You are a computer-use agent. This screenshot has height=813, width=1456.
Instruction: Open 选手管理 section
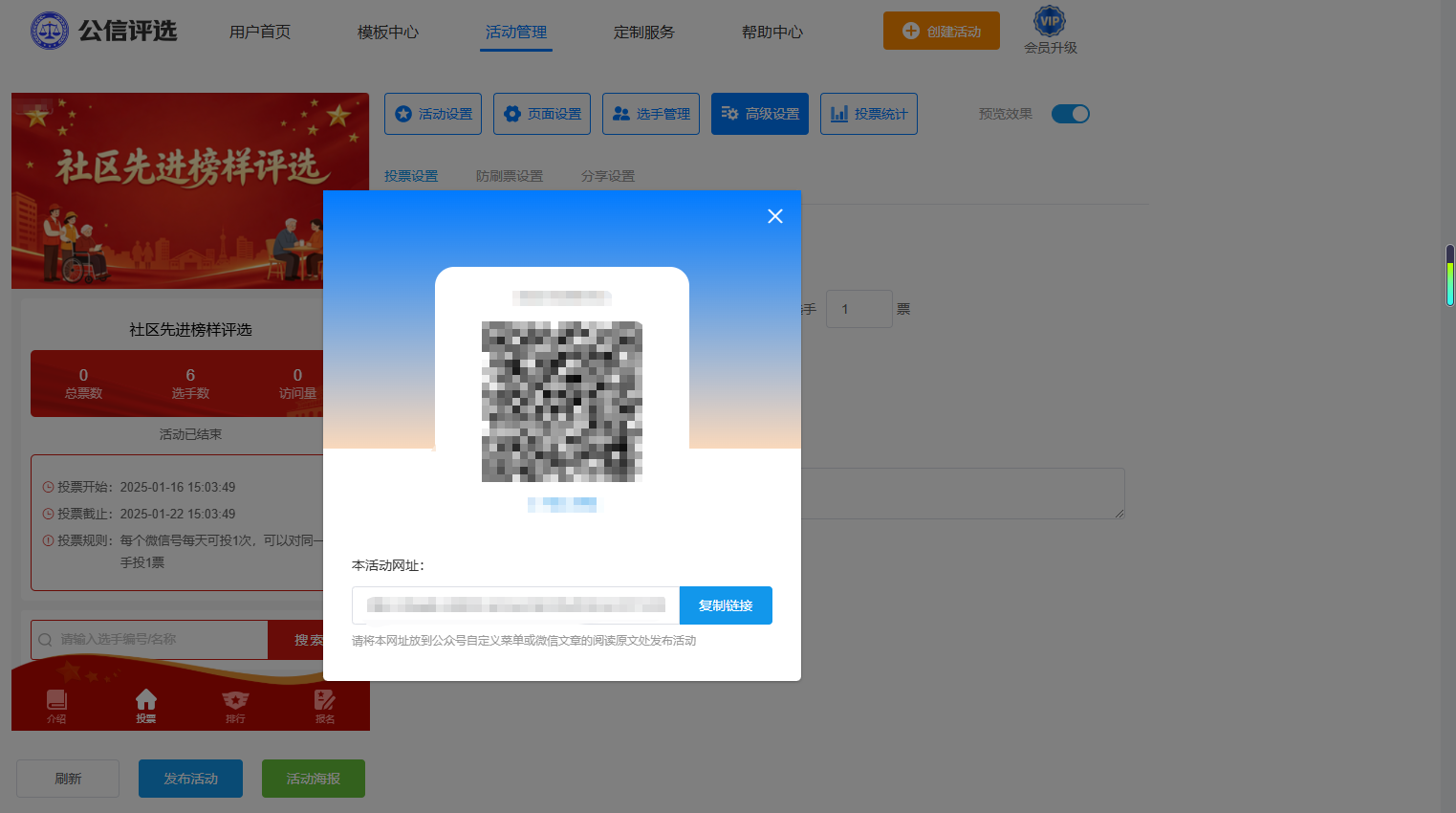coord(651,114)
